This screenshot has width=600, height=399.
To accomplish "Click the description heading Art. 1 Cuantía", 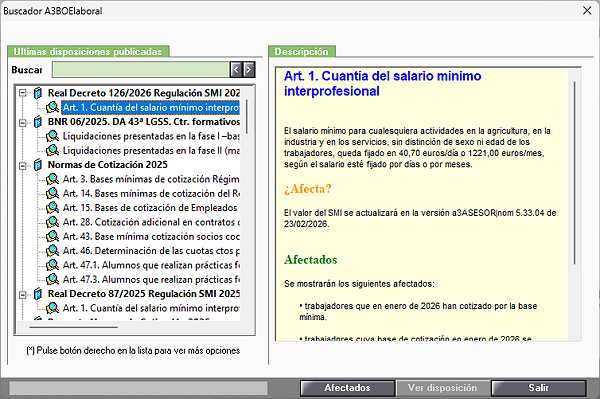I will tap(382, 84).
